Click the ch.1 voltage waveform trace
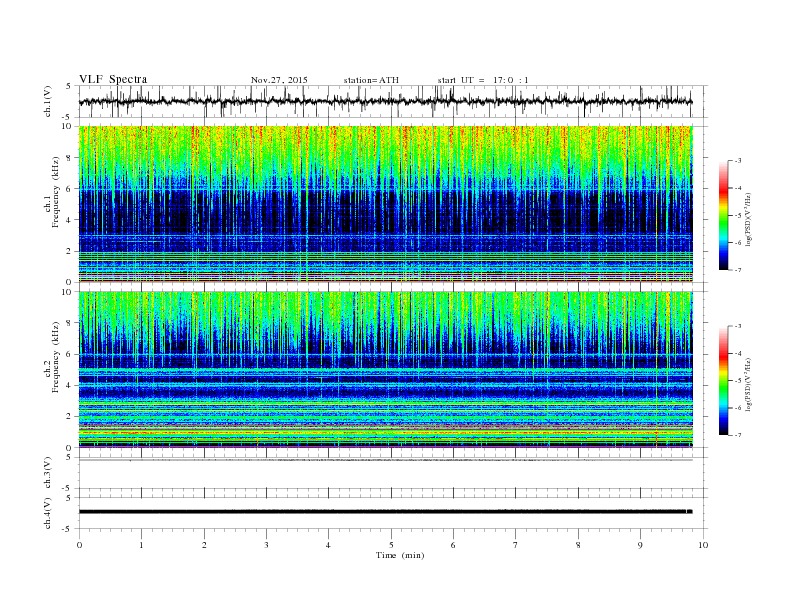The width and height of the screenshot is (792, 612). [386, 101]
